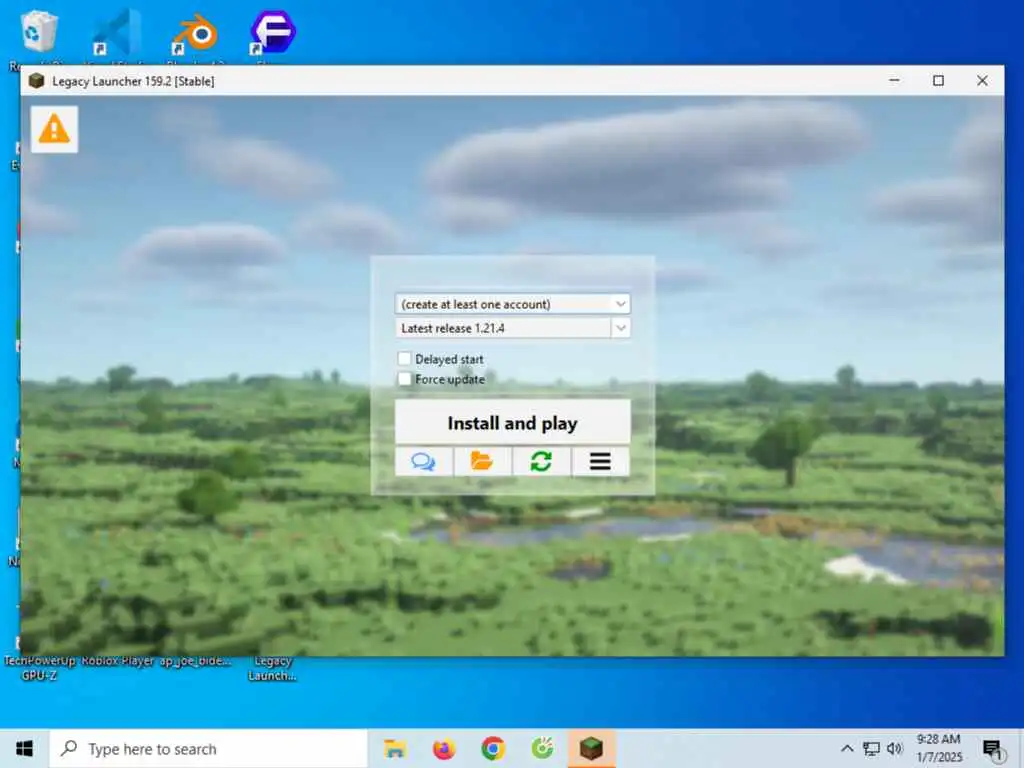
Task: Select the purple F desktop shortcut
Action: 273,31
